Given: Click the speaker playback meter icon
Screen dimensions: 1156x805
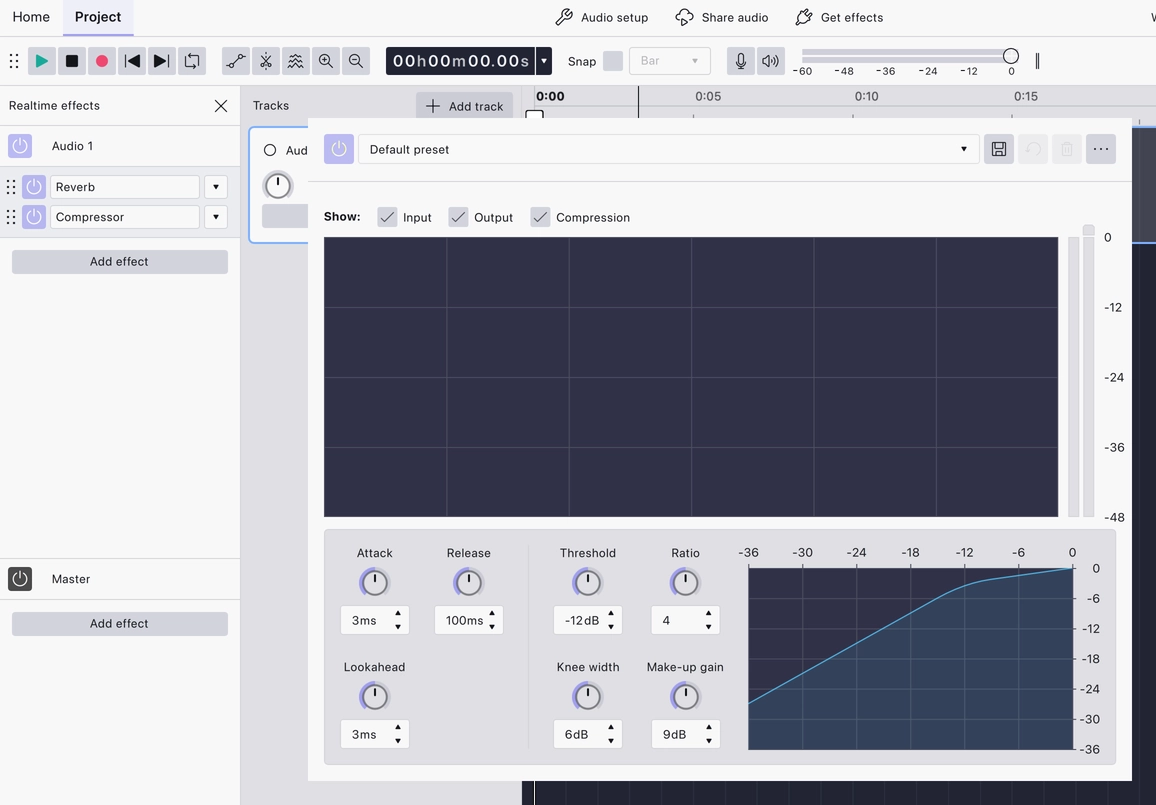Looking at the screenshot, I should point(770,61).
